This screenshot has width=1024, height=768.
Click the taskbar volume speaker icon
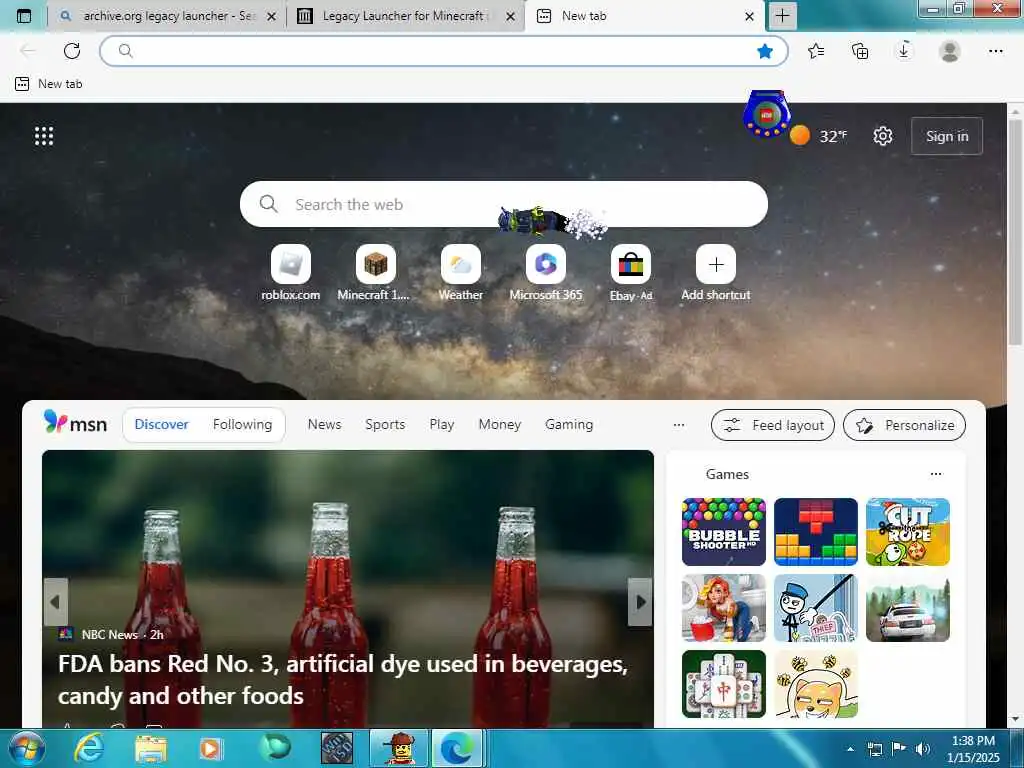coord(923,748)
